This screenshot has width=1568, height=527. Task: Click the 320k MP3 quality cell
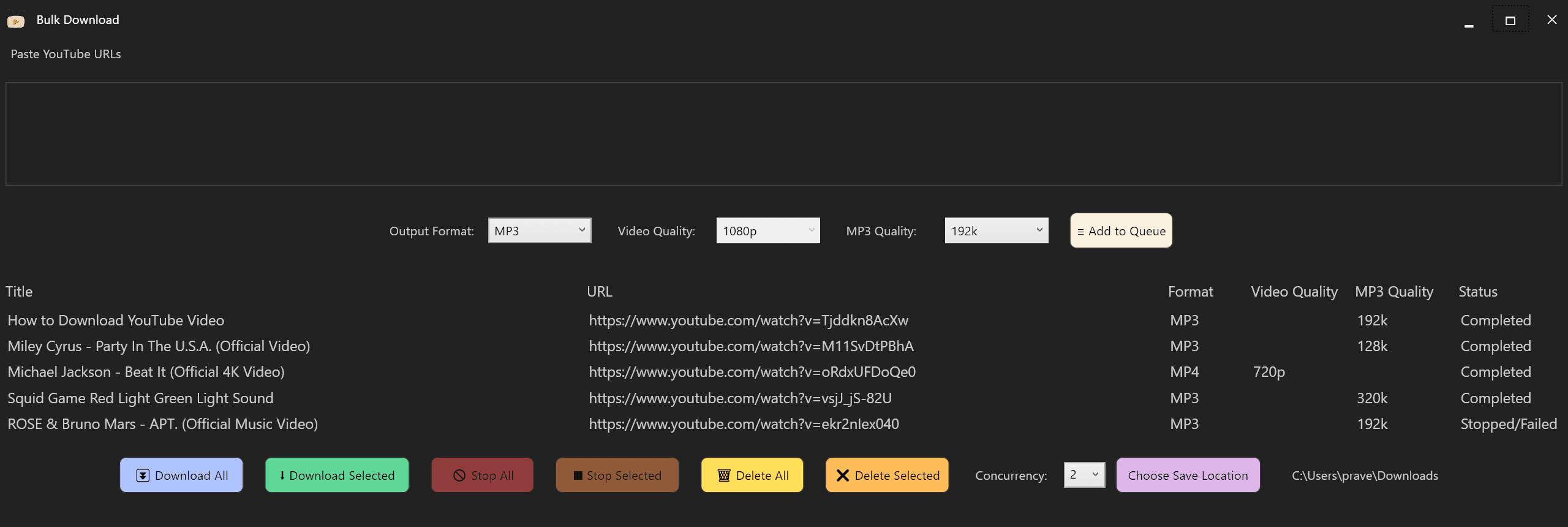[1372, 398]
